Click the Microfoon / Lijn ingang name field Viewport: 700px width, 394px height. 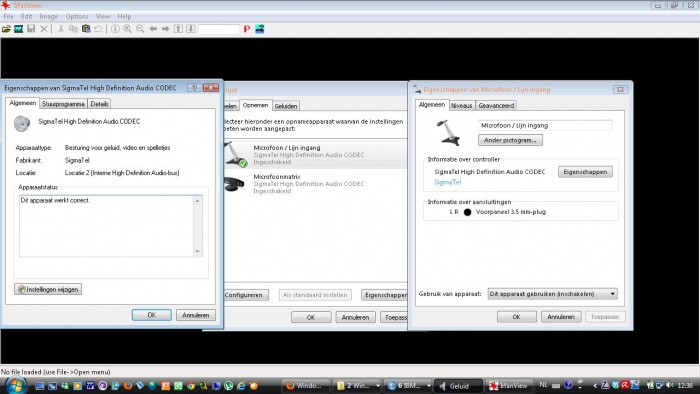tap(545, 125)
